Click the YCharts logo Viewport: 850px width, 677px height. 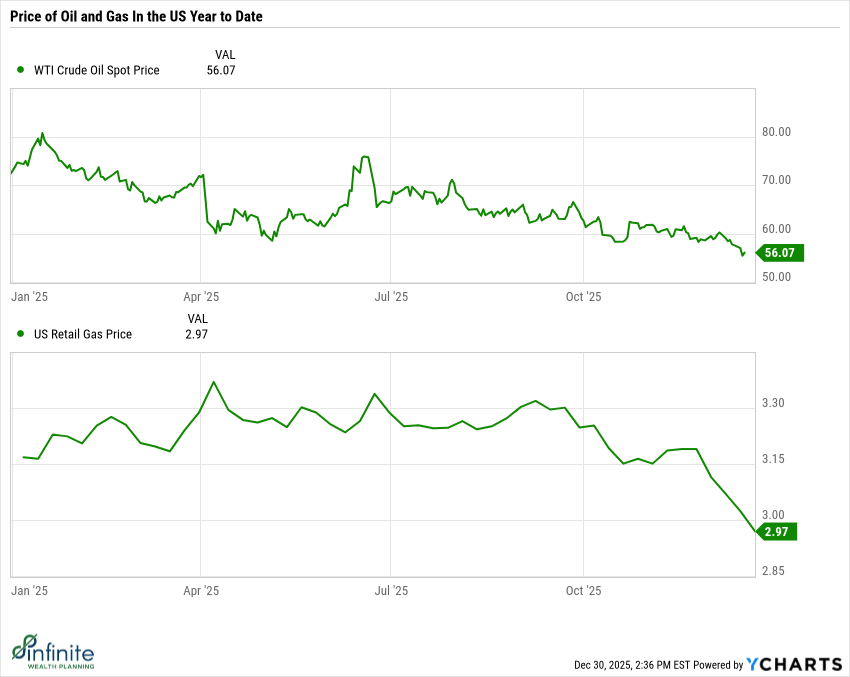click(795, 664)
